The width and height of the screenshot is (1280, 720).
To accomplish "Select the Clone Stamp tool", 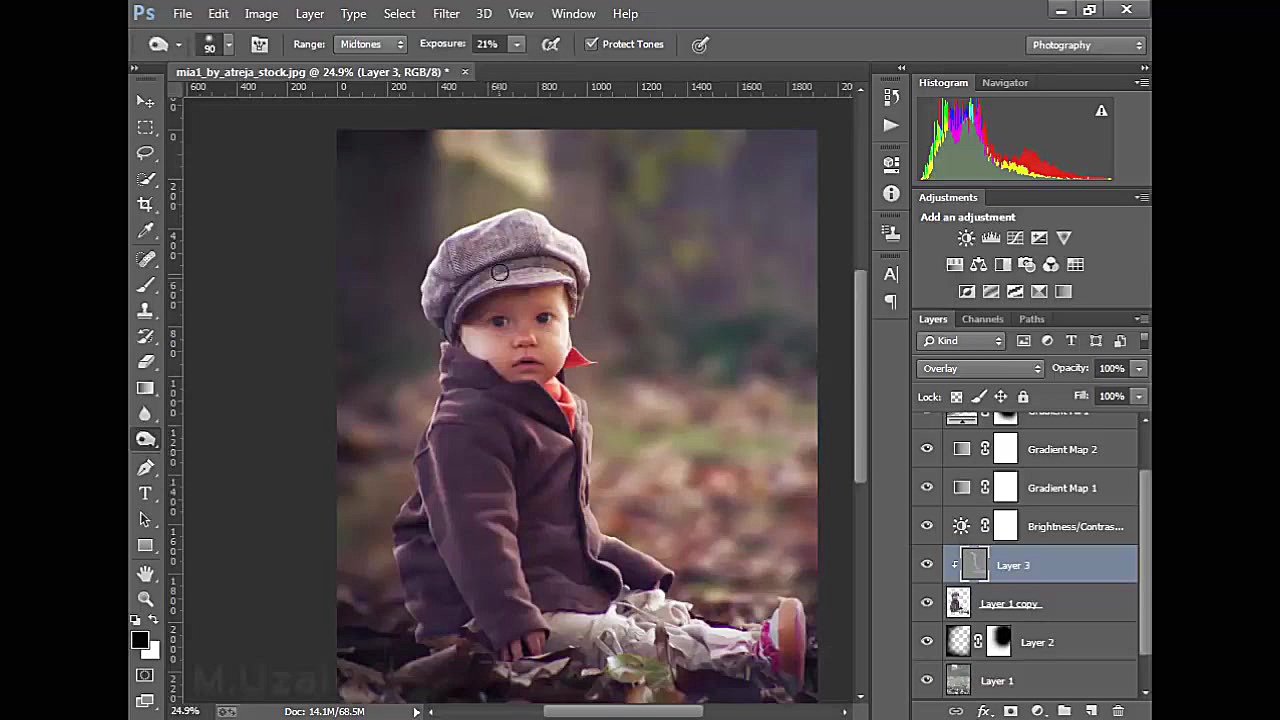I will (146, 310).
